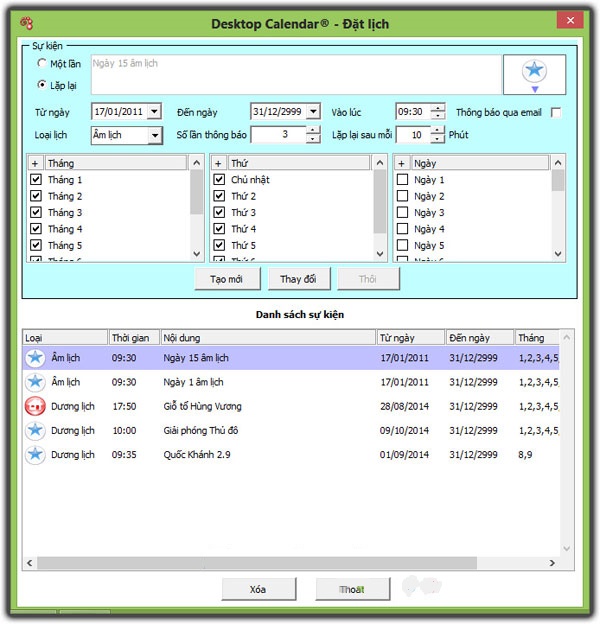Click the event description text field
600x624 pixels.
[296, 75]
